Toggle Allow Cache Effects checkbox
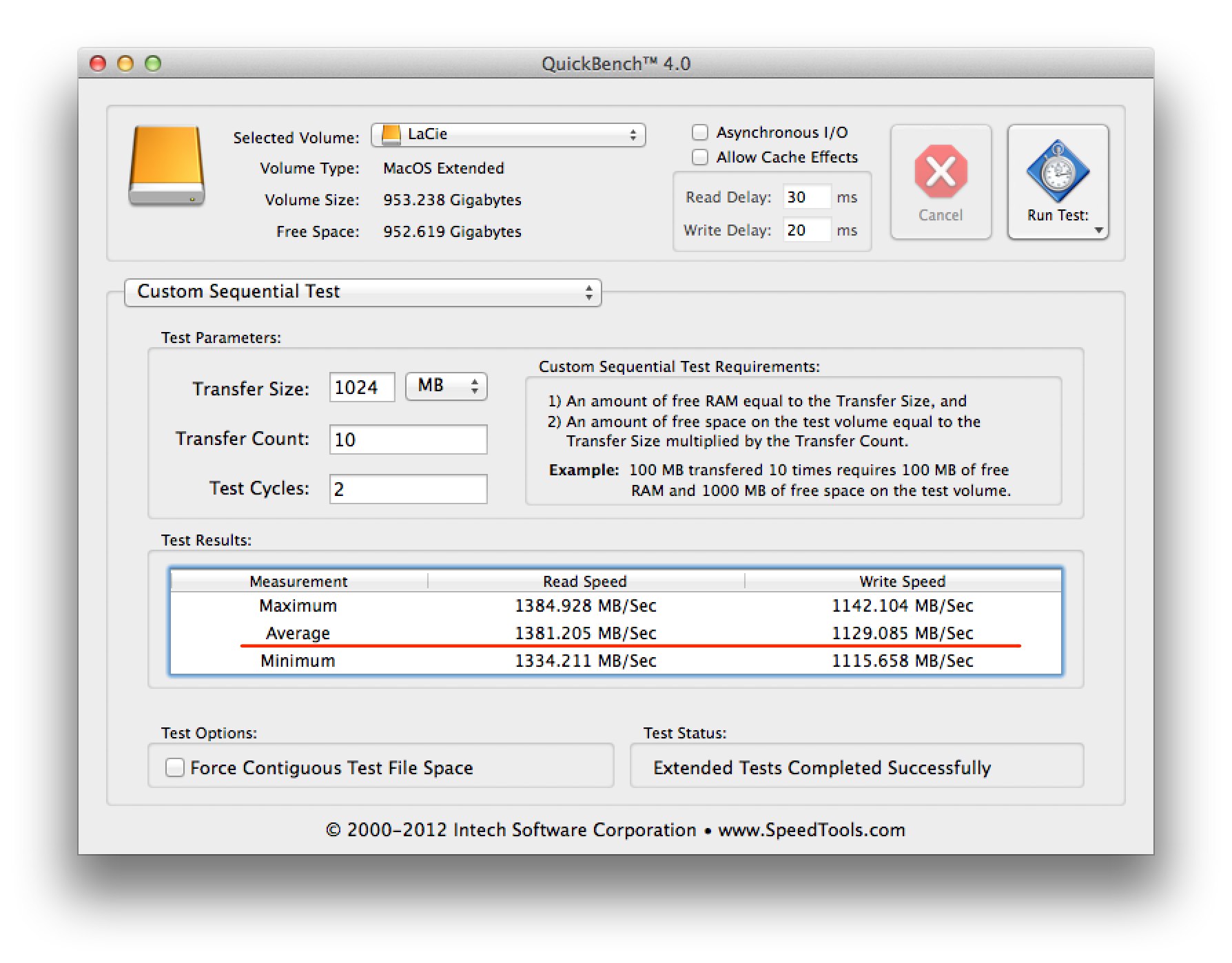Image resolution: width=1232 pixels, height=963 pixels. (700, 157)
